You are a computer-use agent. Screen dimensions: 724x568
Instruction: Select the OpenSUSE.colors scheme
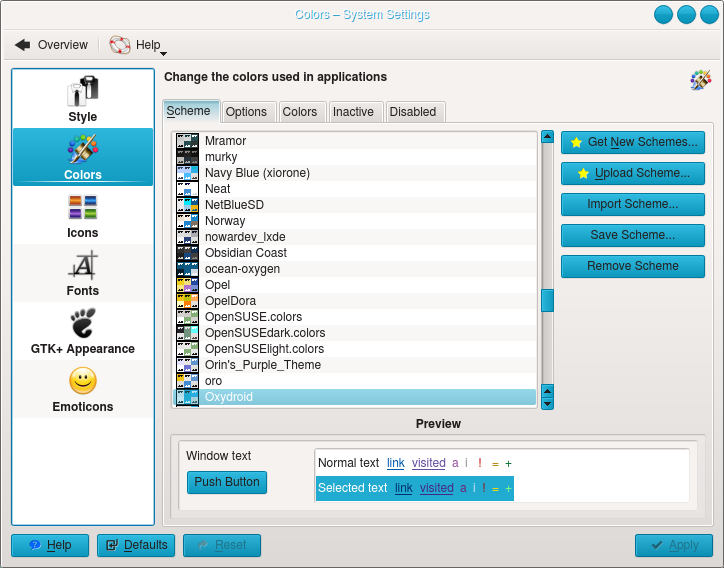tap(355, 317)
